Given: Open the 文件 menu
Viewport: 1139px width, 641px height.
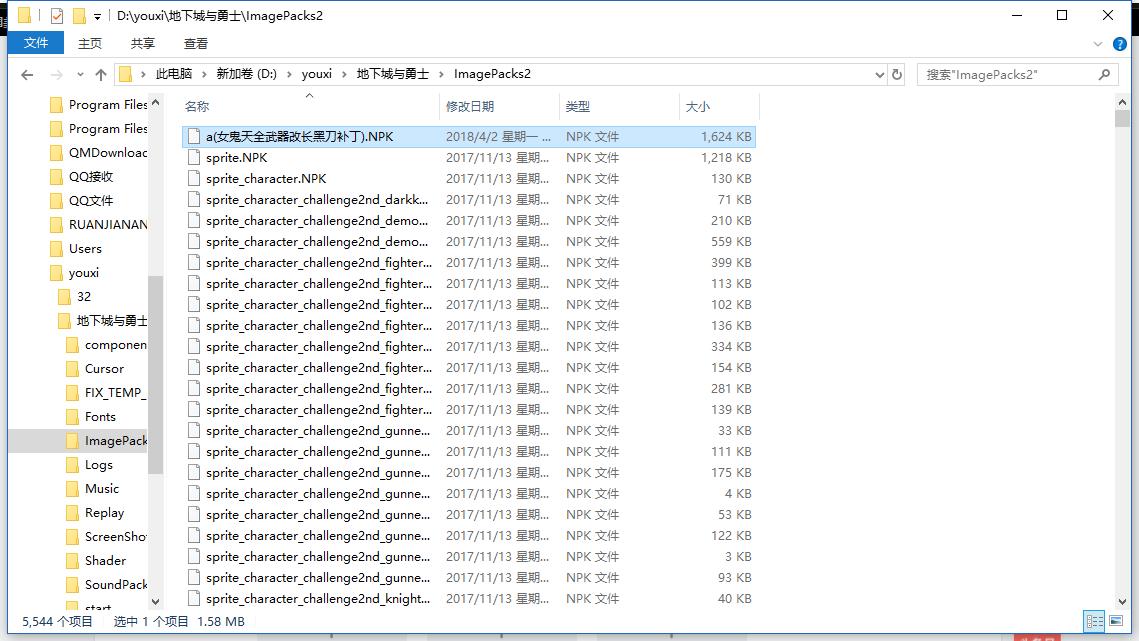Looking at the screenshot, I should (x=35, y=43).
